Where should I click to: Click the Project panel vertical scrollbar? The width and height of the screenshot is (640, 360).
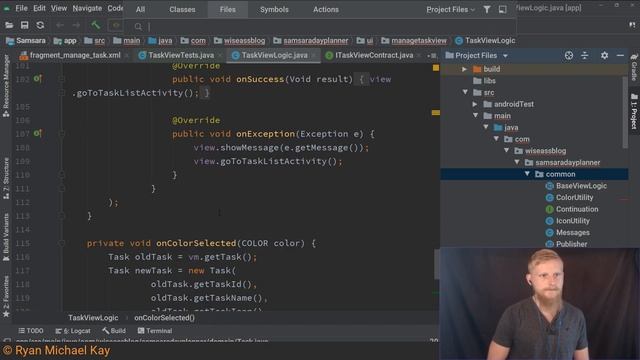coord(625,112)
